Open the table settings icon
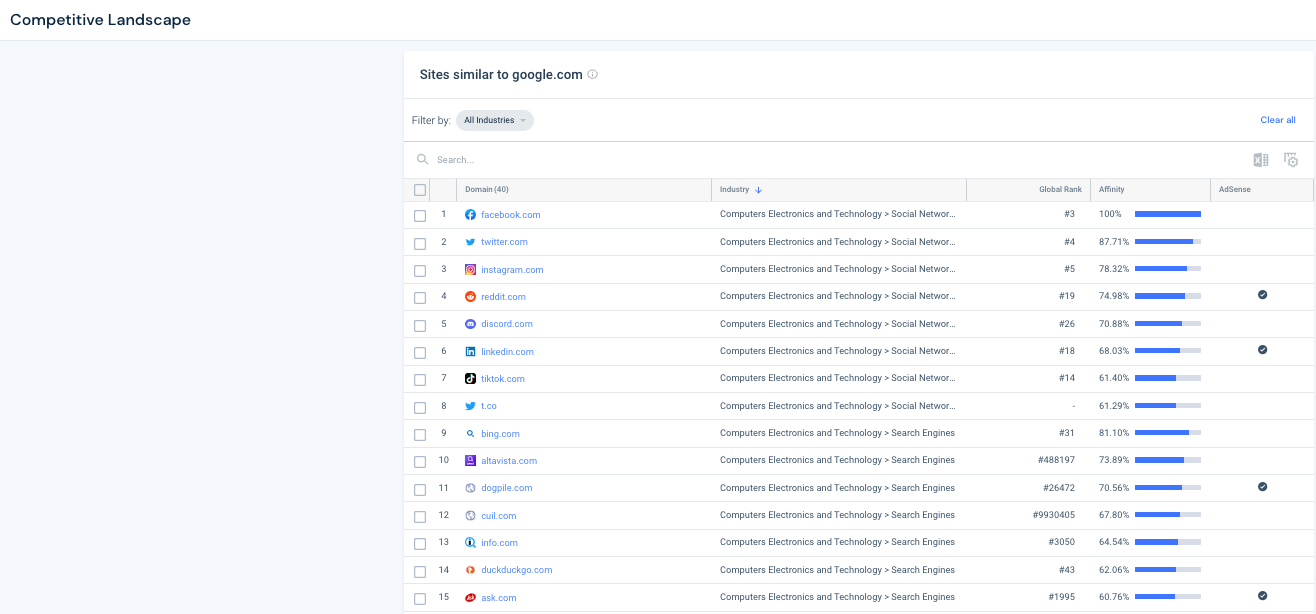 1291,159
